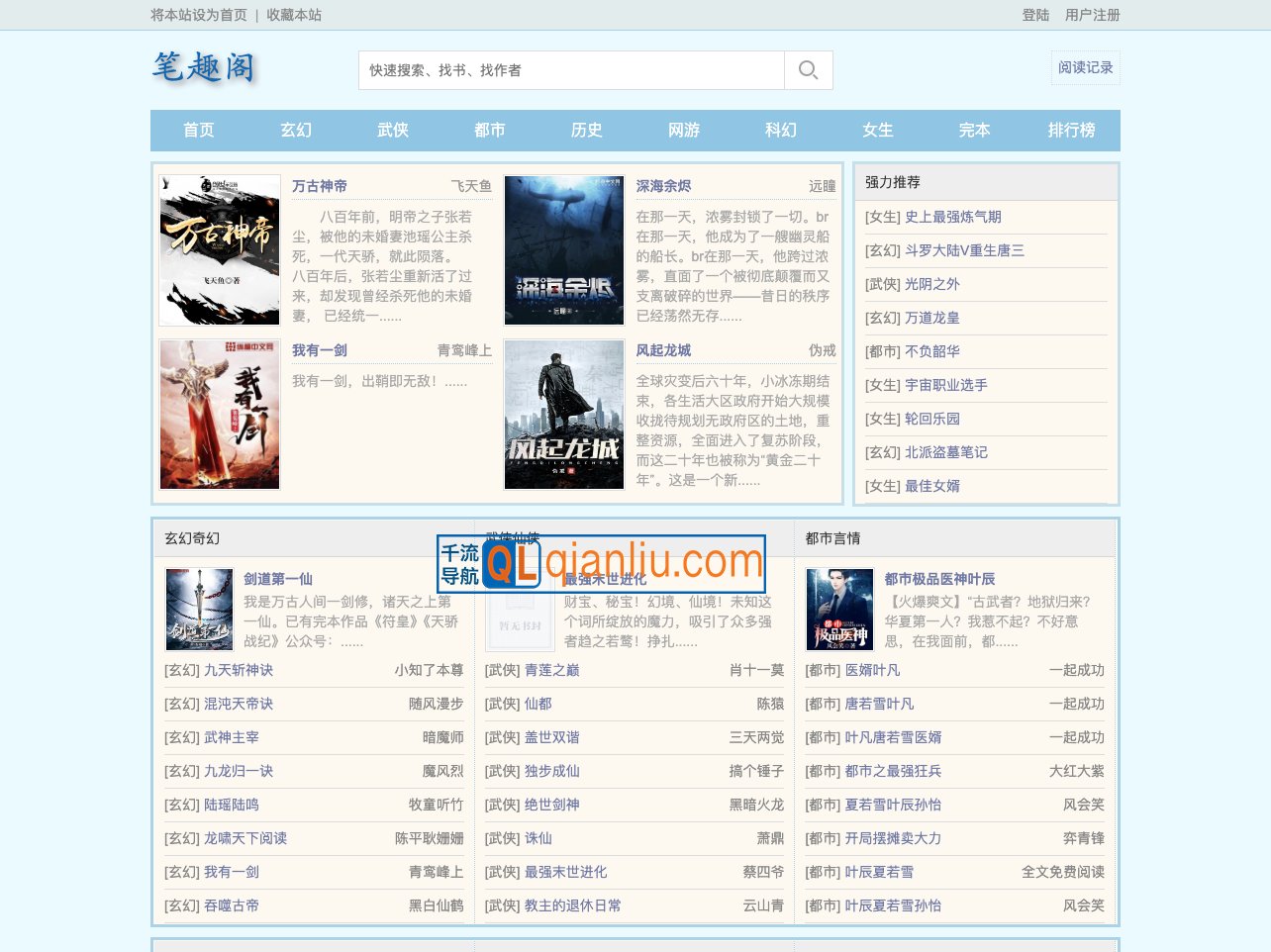Click the 登陆 link at top
1271x952 pixels.
[1035, 15]
